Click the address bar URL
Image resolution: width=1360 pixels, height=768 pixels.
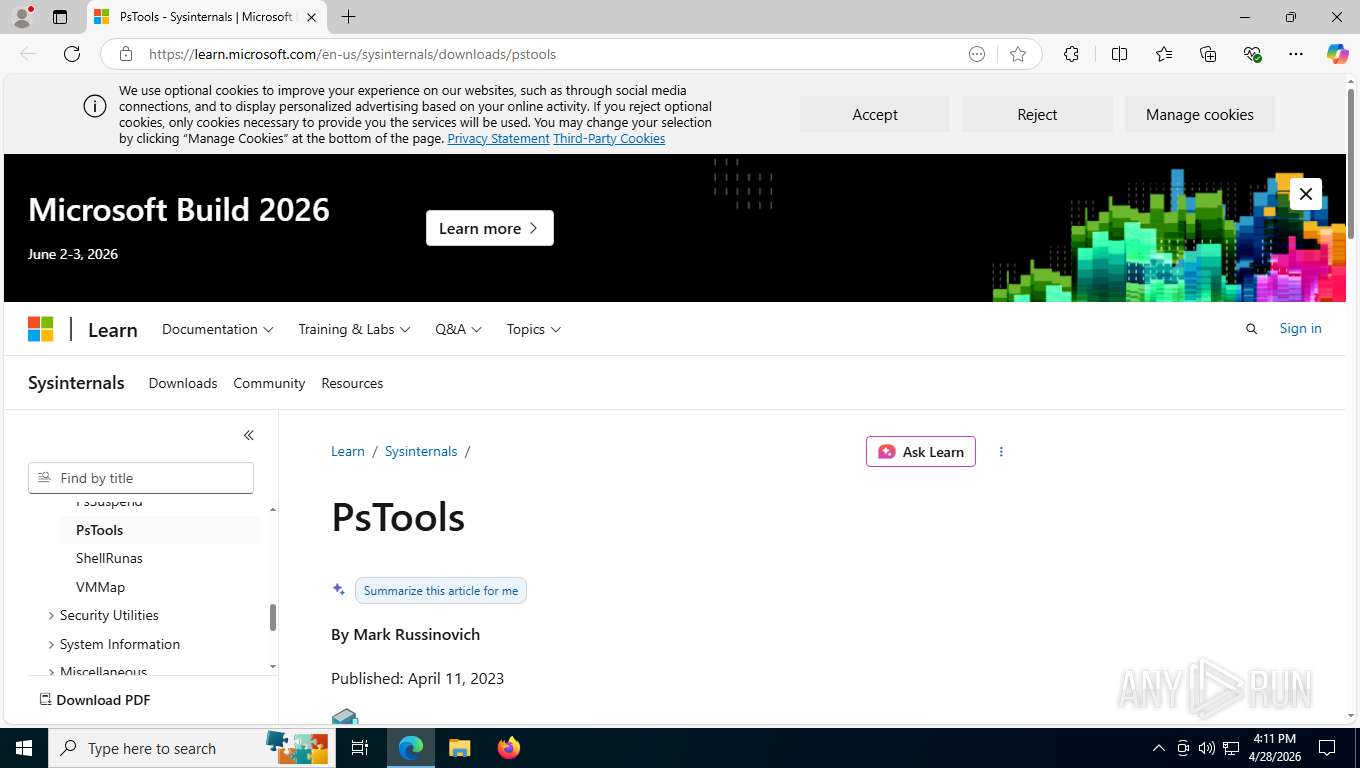[352, 54]
